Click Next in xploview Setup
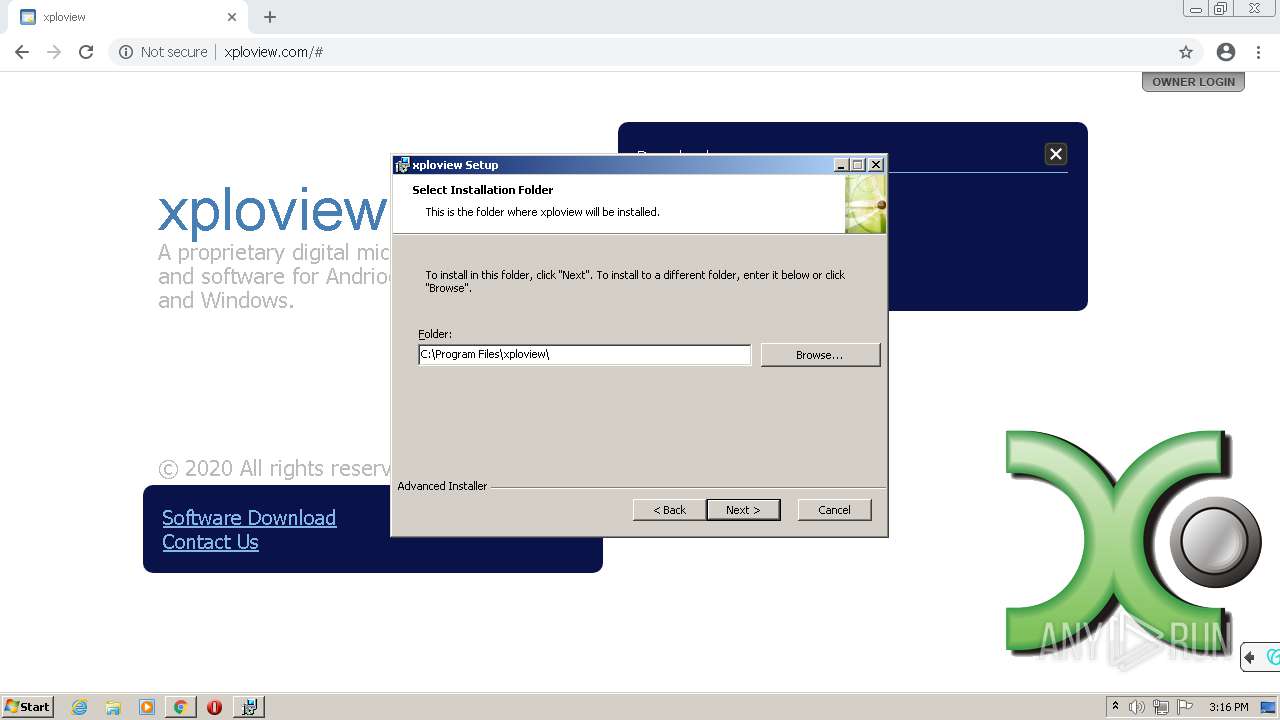This screenshot has width=1280, height=720. [x=743, y=510]
